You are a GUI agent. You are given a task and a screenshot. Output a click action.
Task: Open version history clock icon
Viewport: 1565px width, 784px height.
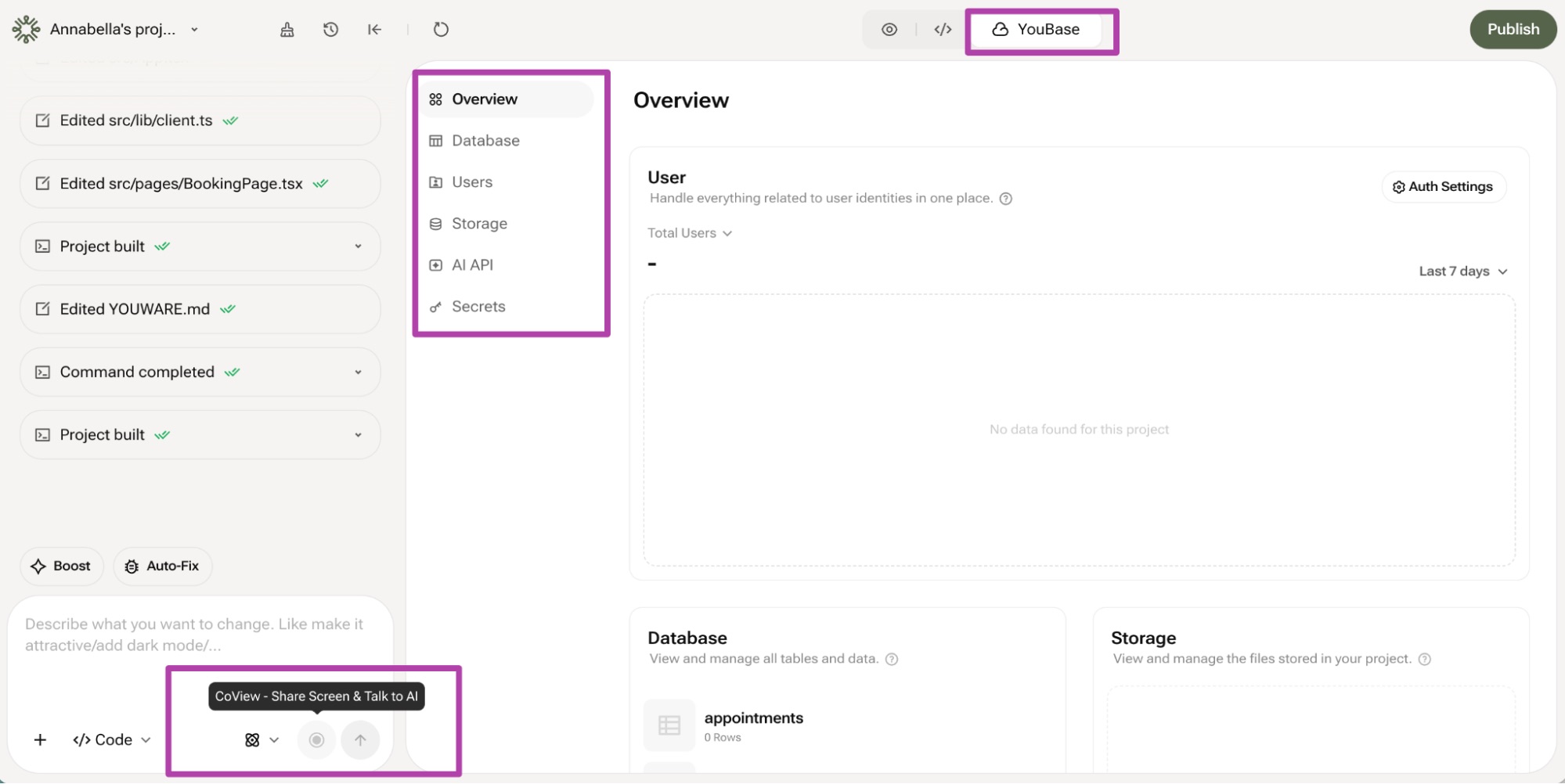coord(331,30)
